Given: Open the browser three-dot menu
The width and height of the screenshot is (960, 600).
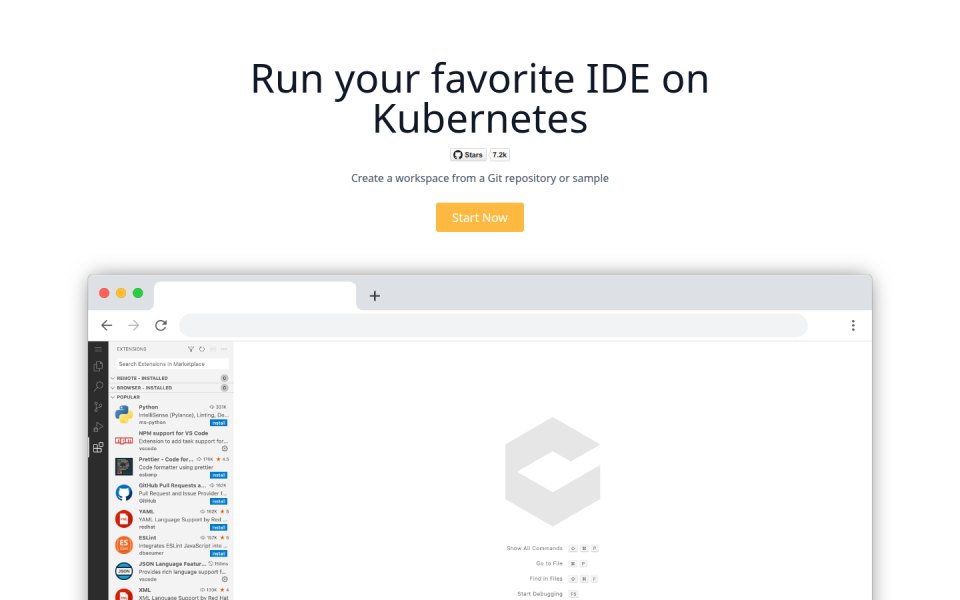Looking at the screenshot, I should [853, 325].
